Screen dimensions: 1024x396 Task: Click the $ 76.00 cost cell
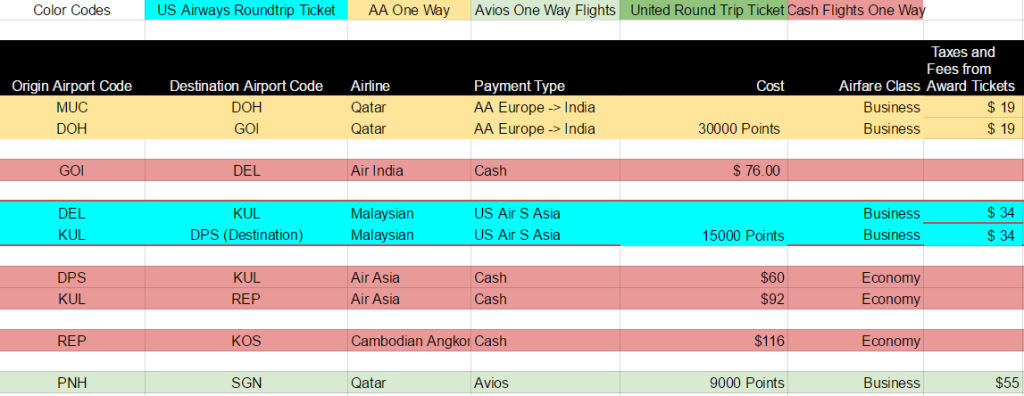(704, 171)
